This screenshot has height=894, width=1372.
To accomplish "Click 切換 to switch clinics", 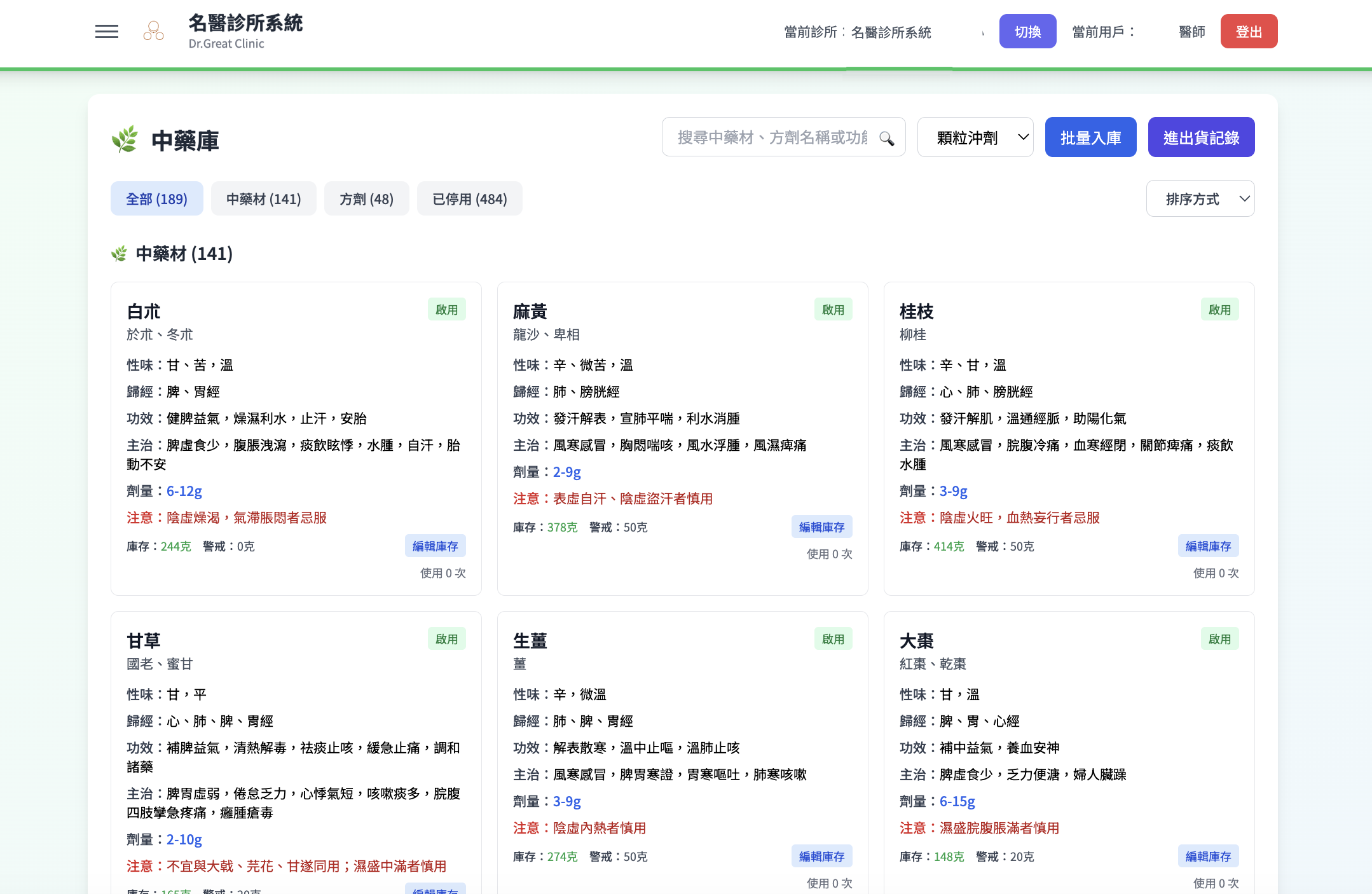I will (x=1027, y=31).
